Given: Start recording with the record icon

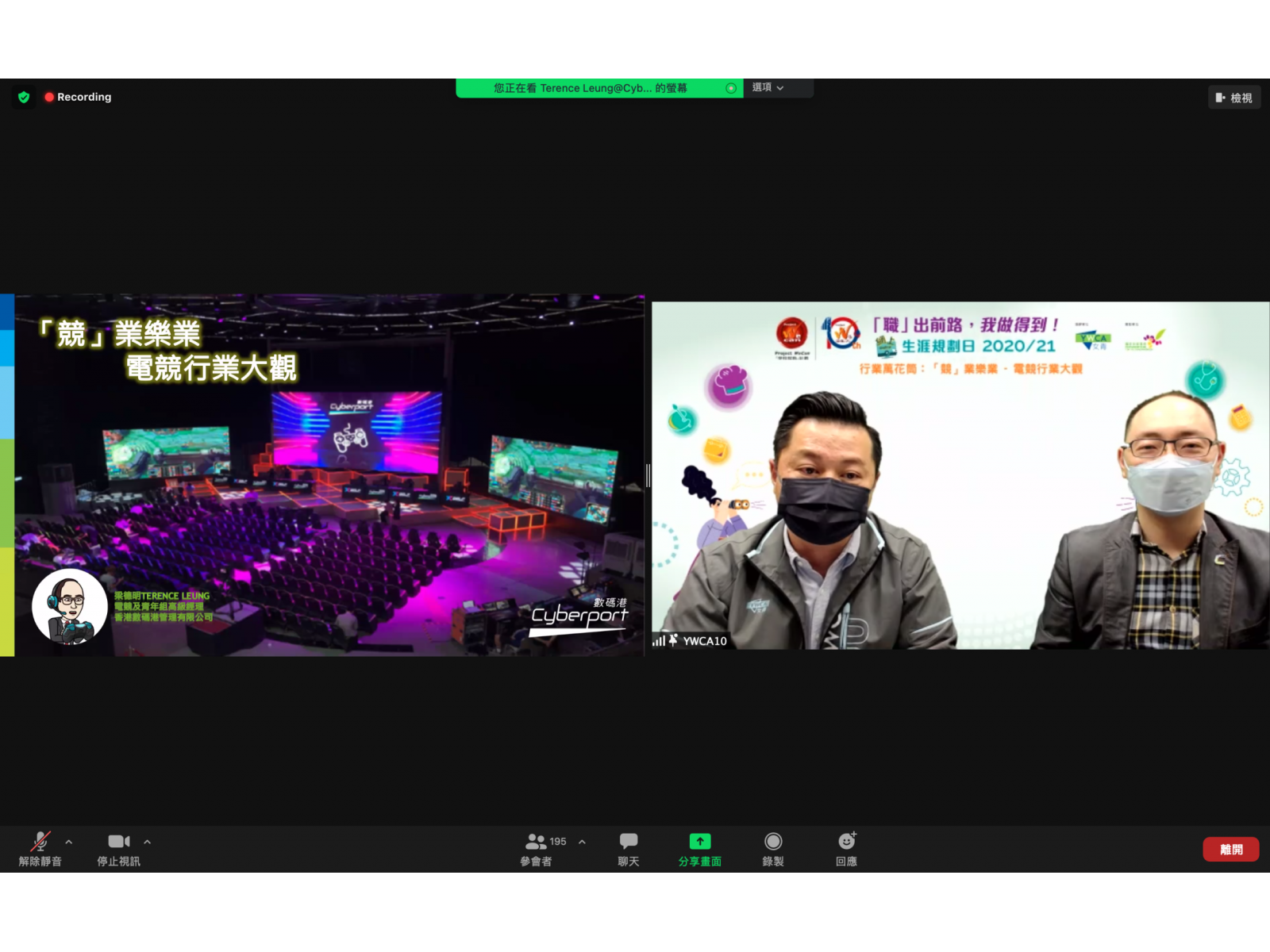Looking at the screenshot, I should click(x=772, y=847).
